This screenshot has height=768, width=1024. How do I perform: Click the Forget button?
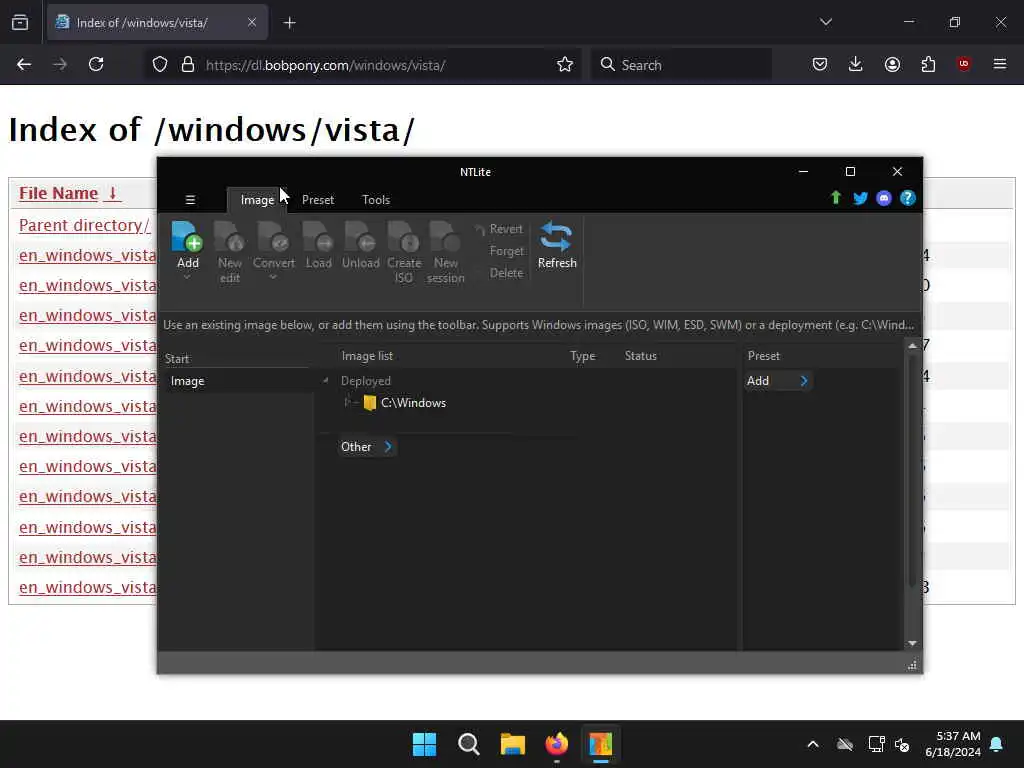506,251
